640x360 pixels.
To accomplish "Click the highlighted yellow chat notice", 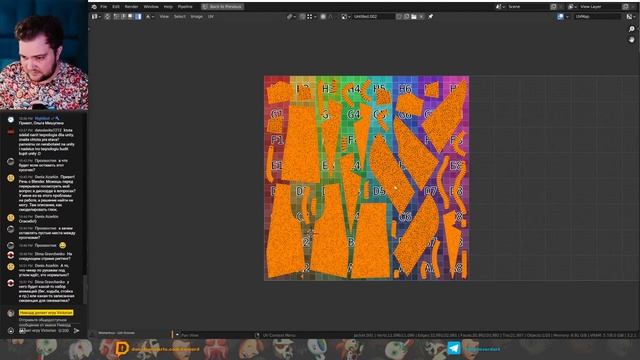I will (x=46, y=313).
